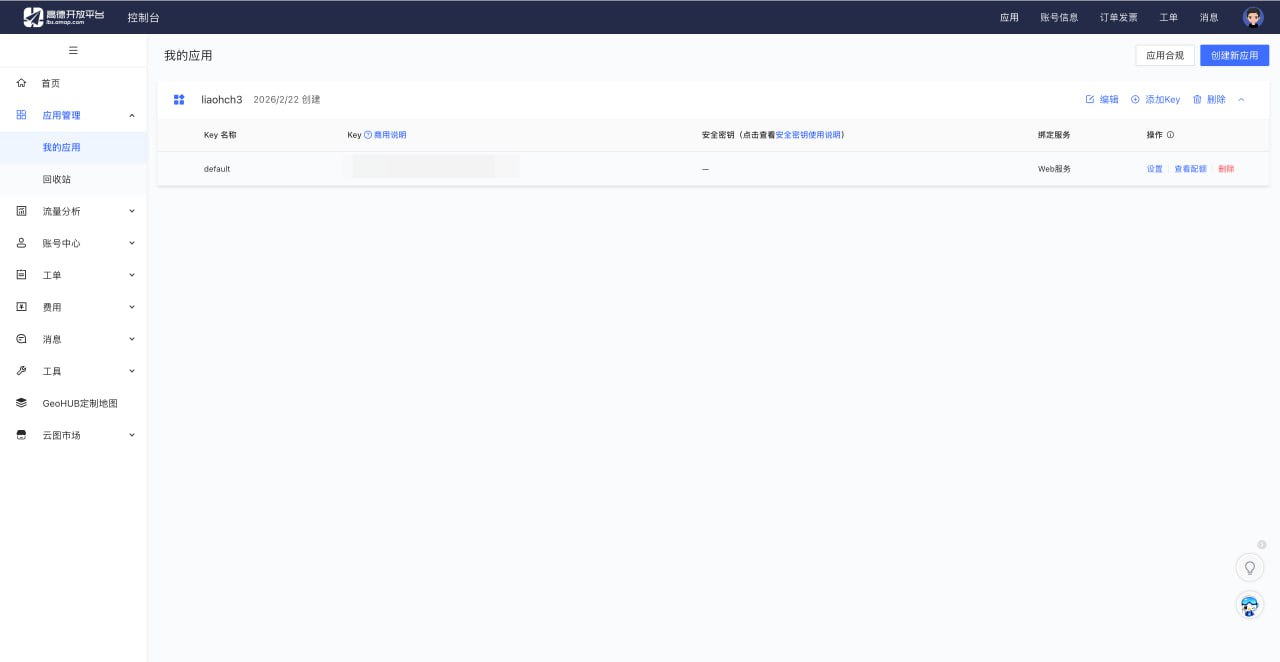1280x662 pixels.
Task: Open 回收站 in the sidebar
Action: pyautogui.click(x=57, y=179)
